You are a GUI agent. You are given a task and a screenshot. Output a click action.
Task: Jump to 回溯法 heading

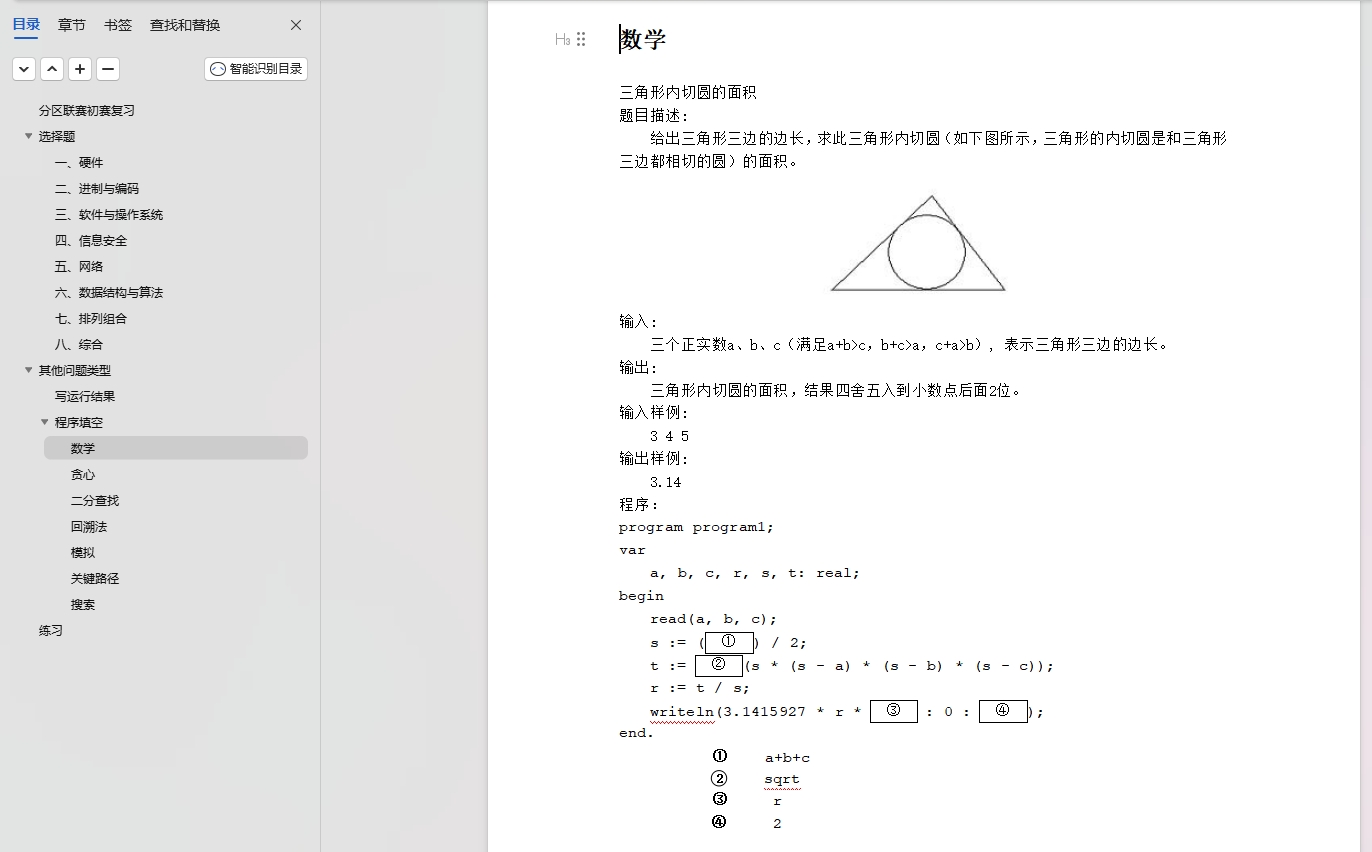click(x=89, y=527)
